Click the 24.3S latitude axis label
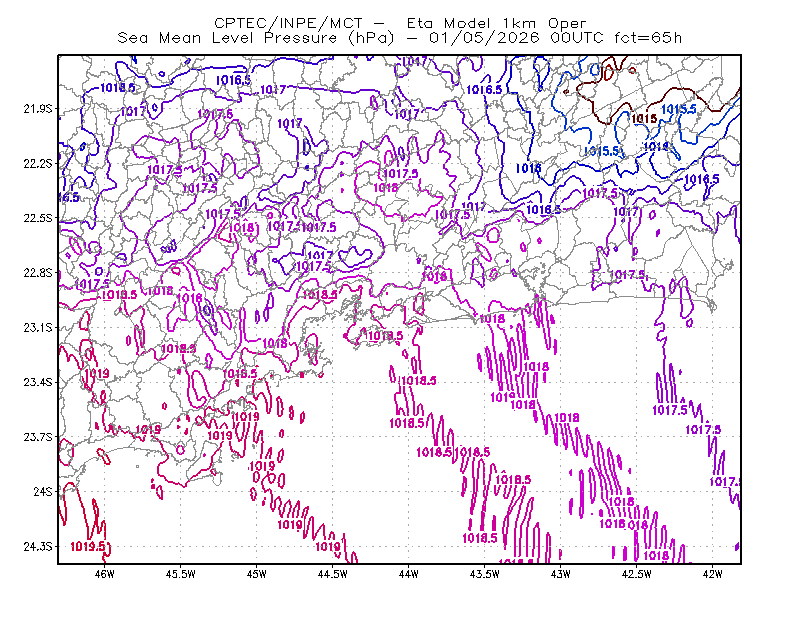The height and width of the screenshot is (618, 800). click(38, 547)
